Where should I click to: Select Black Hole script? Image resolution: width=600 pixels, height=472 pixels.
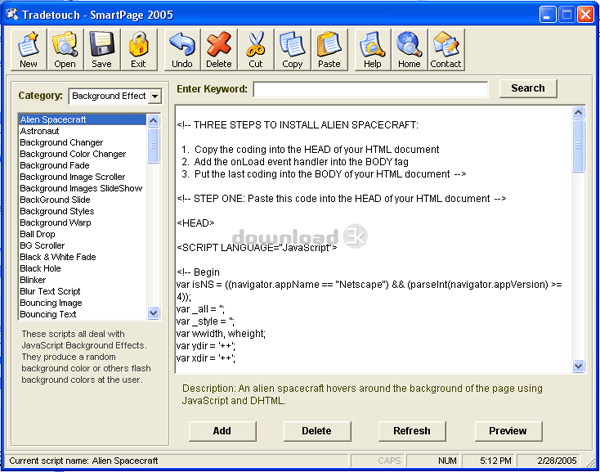click(x=82, y=268)
